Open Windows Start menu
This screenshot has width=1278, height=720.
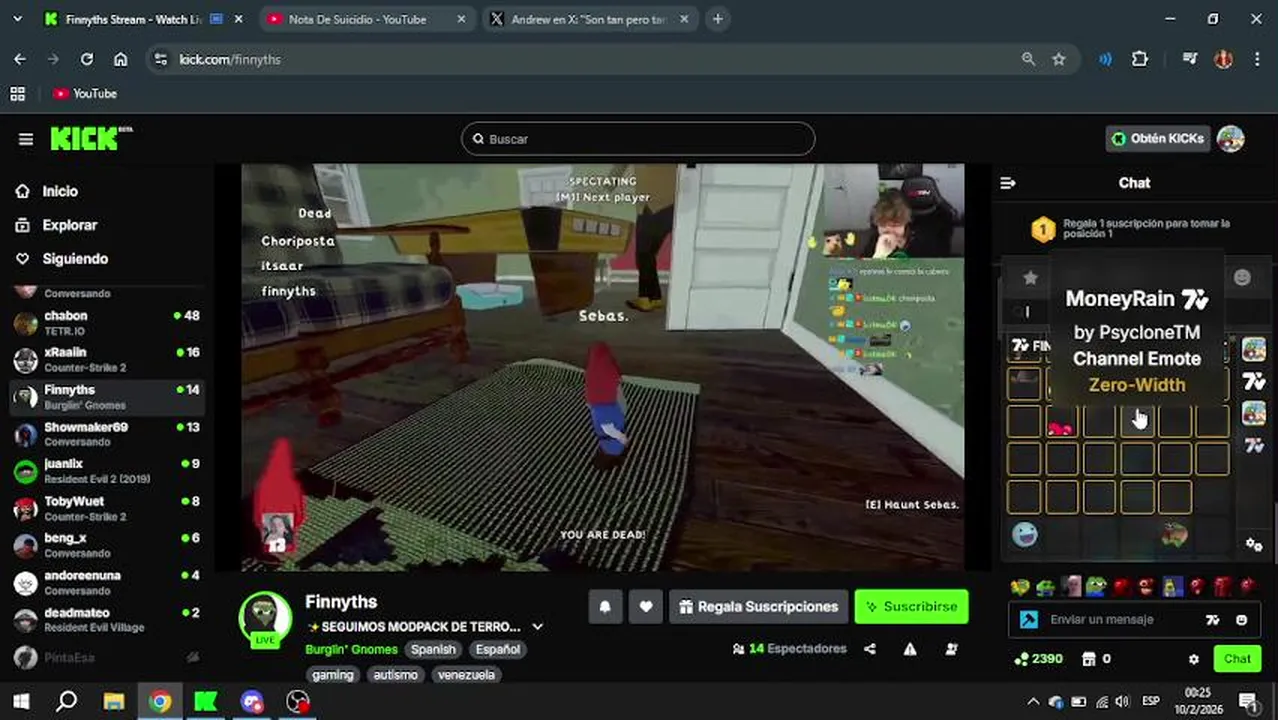point(21,701)
